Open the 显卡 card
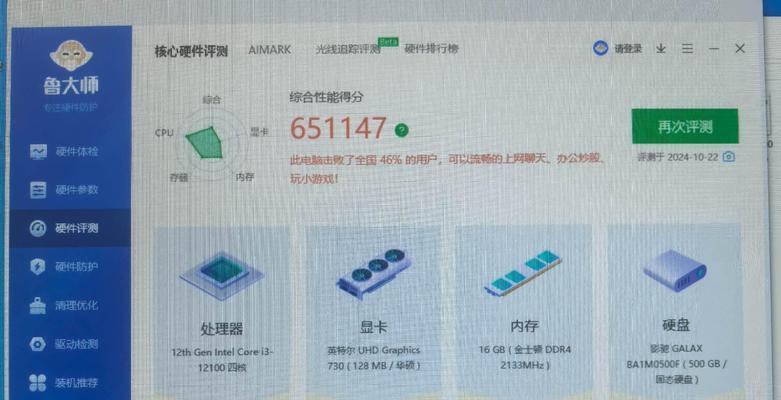This screenshot has height=400, width=781. click(374, 313)
